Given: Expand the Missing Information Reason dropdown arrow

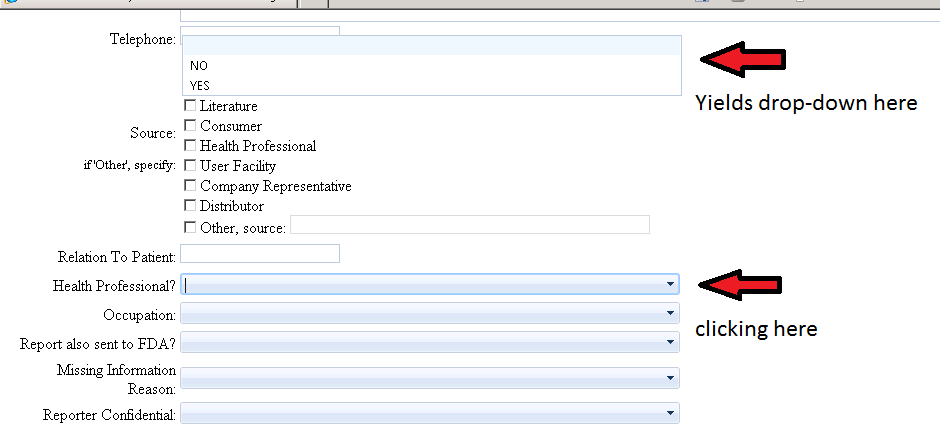Looking at the screenshot, I should click(670, 379).
